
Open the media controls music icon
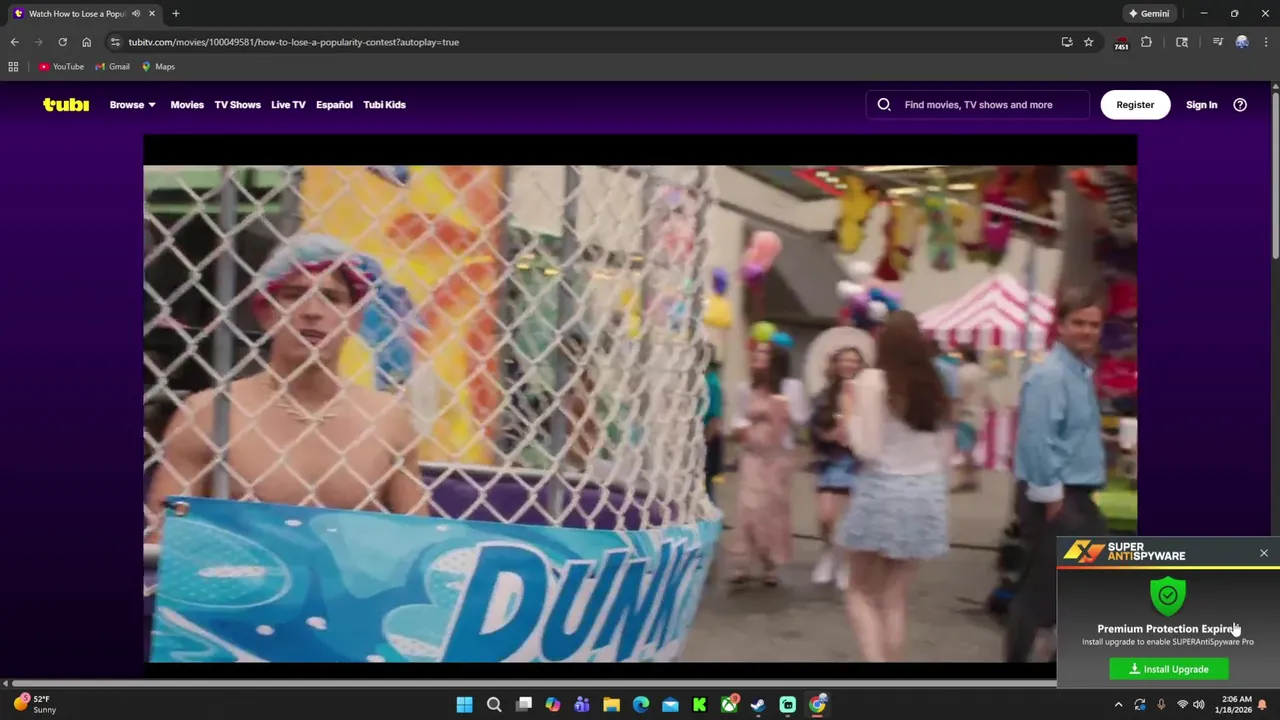coord(1217,42)
